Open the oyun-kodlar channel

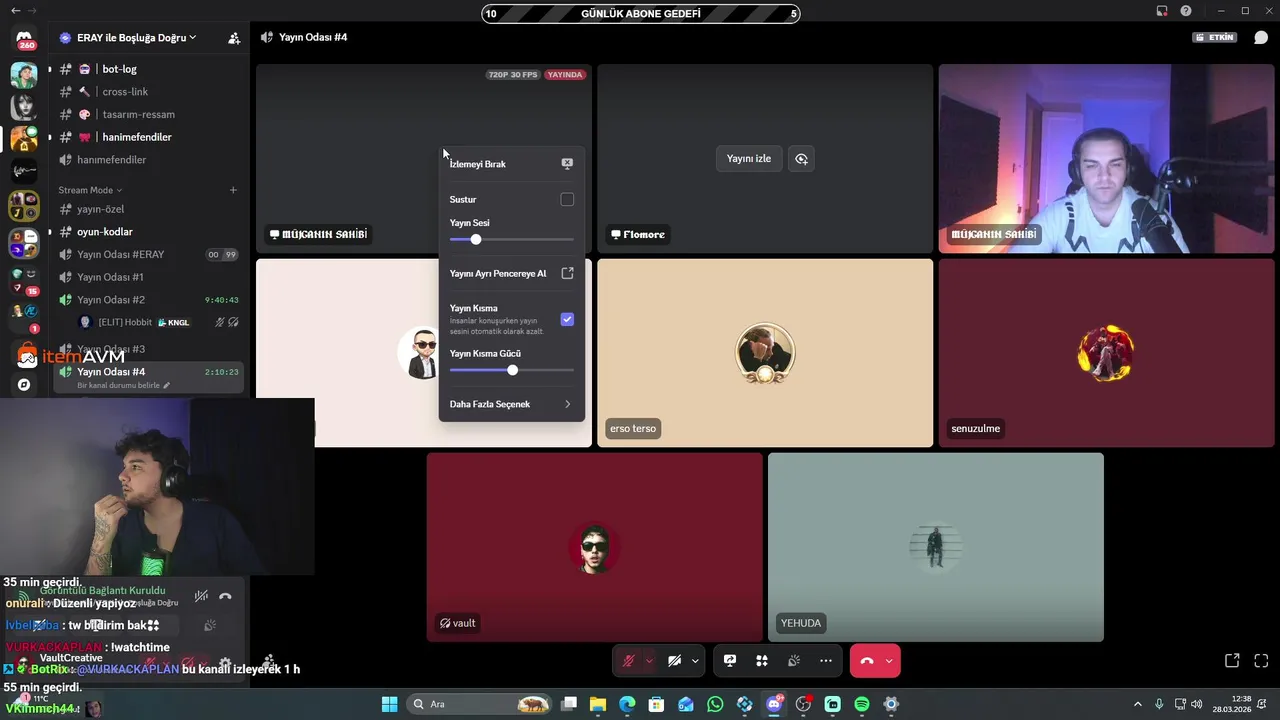coord(147,232)
